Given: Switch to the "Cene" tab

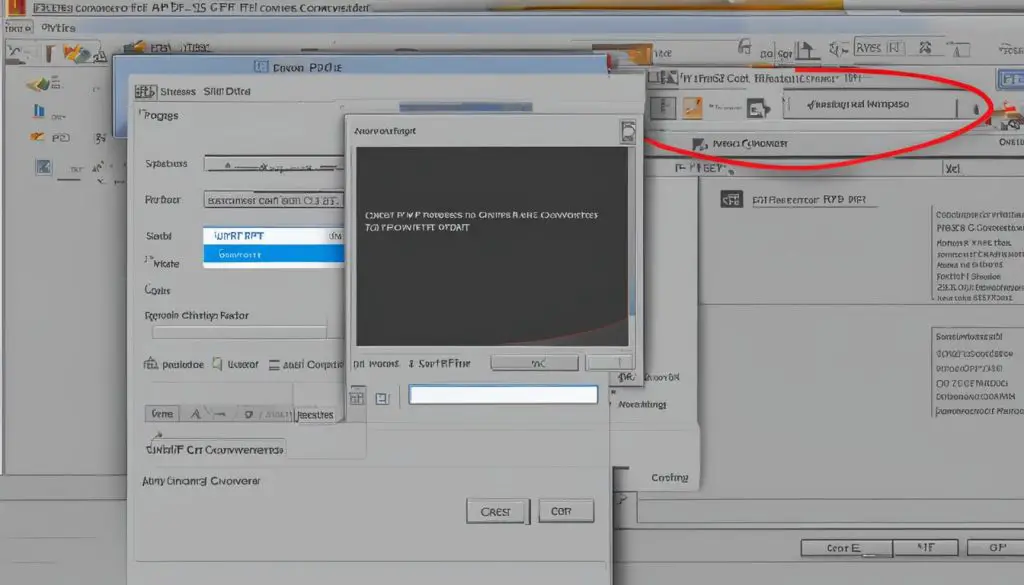Looking at the screenshot, I should [x=162, y=413].
